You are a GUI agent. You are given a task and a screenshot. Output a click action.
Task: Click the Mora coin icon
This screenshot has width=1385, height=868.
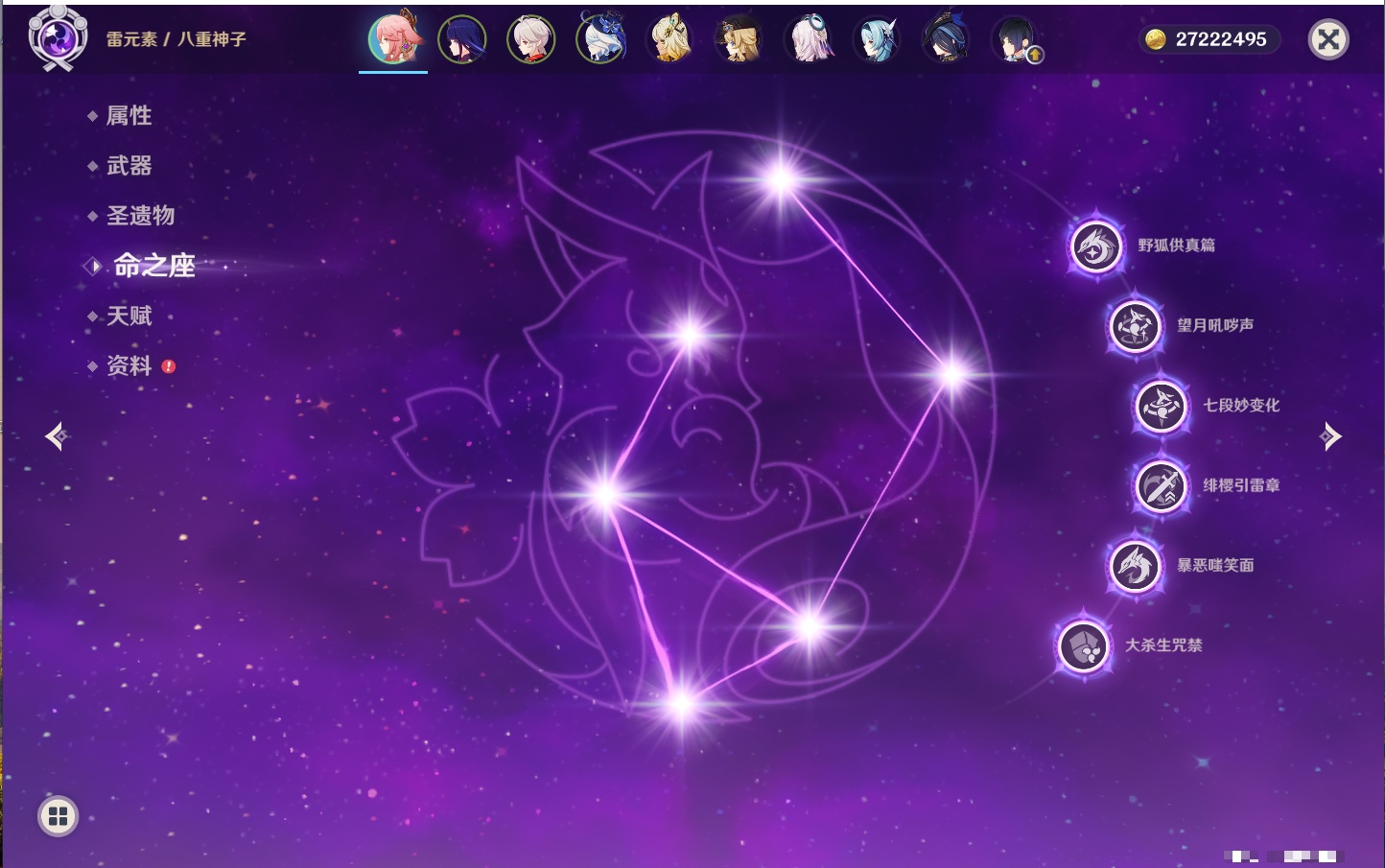1156,39
